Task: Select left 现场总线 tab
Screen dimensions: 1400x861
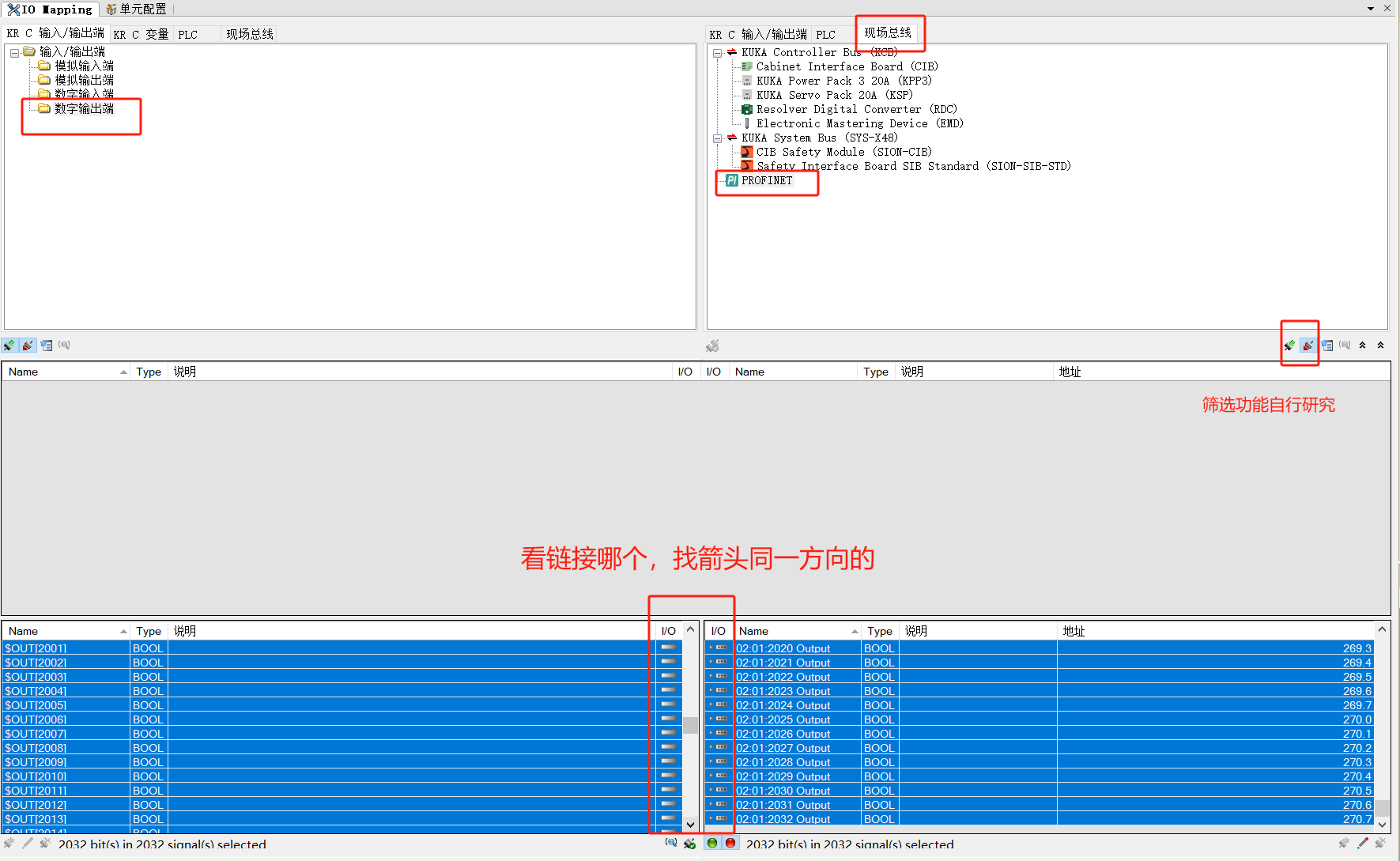Action: tap(250, 34)
